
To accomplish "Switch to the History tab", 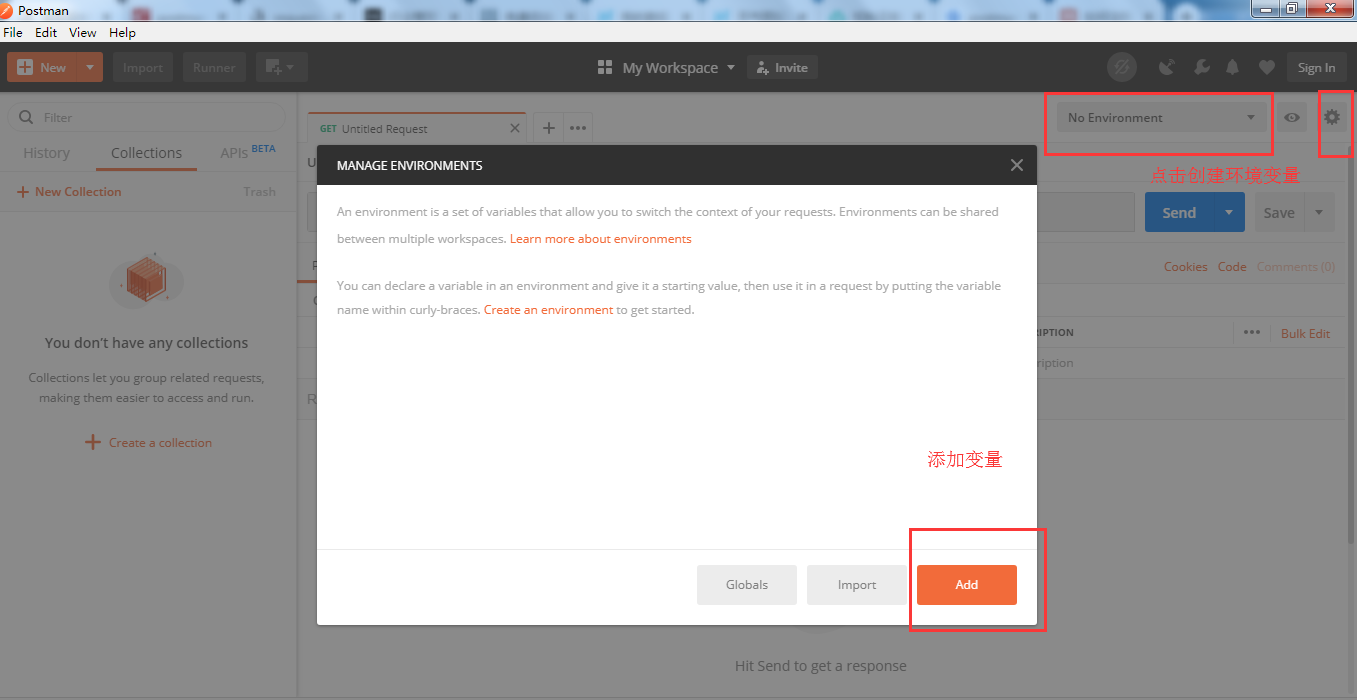I will (46, 153).
